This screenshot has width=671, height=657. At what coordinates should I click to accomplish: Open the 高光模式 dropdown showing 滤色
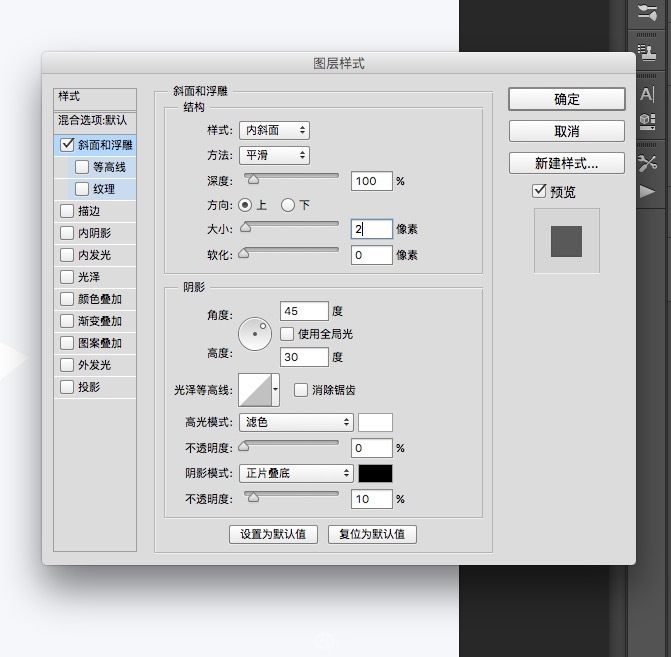coord(296,422)
